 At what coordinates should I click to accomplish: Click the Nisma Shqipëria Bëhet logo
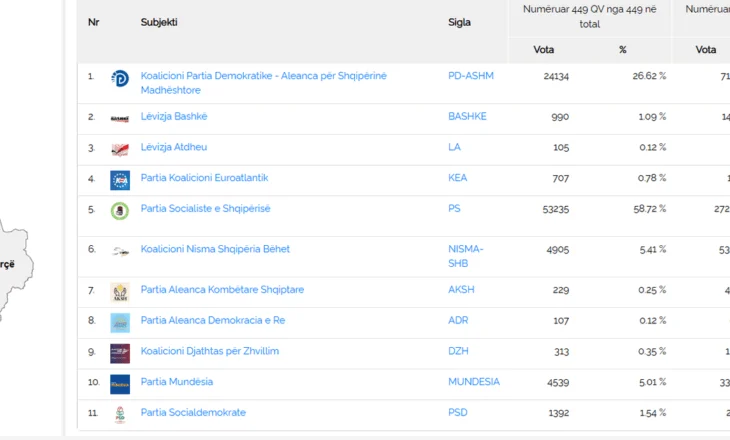click(x=120, y=252)
